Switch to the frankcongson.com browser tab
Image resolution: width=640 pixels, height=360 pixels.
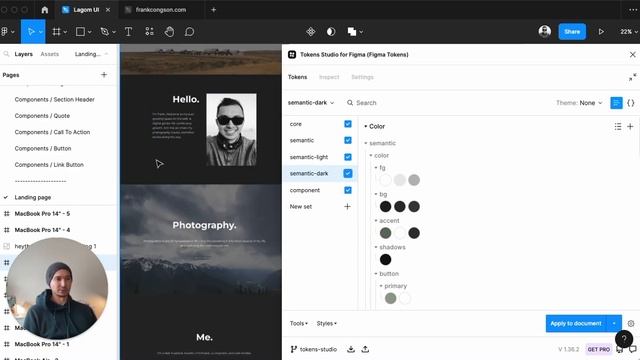click(x=160, y=10)
